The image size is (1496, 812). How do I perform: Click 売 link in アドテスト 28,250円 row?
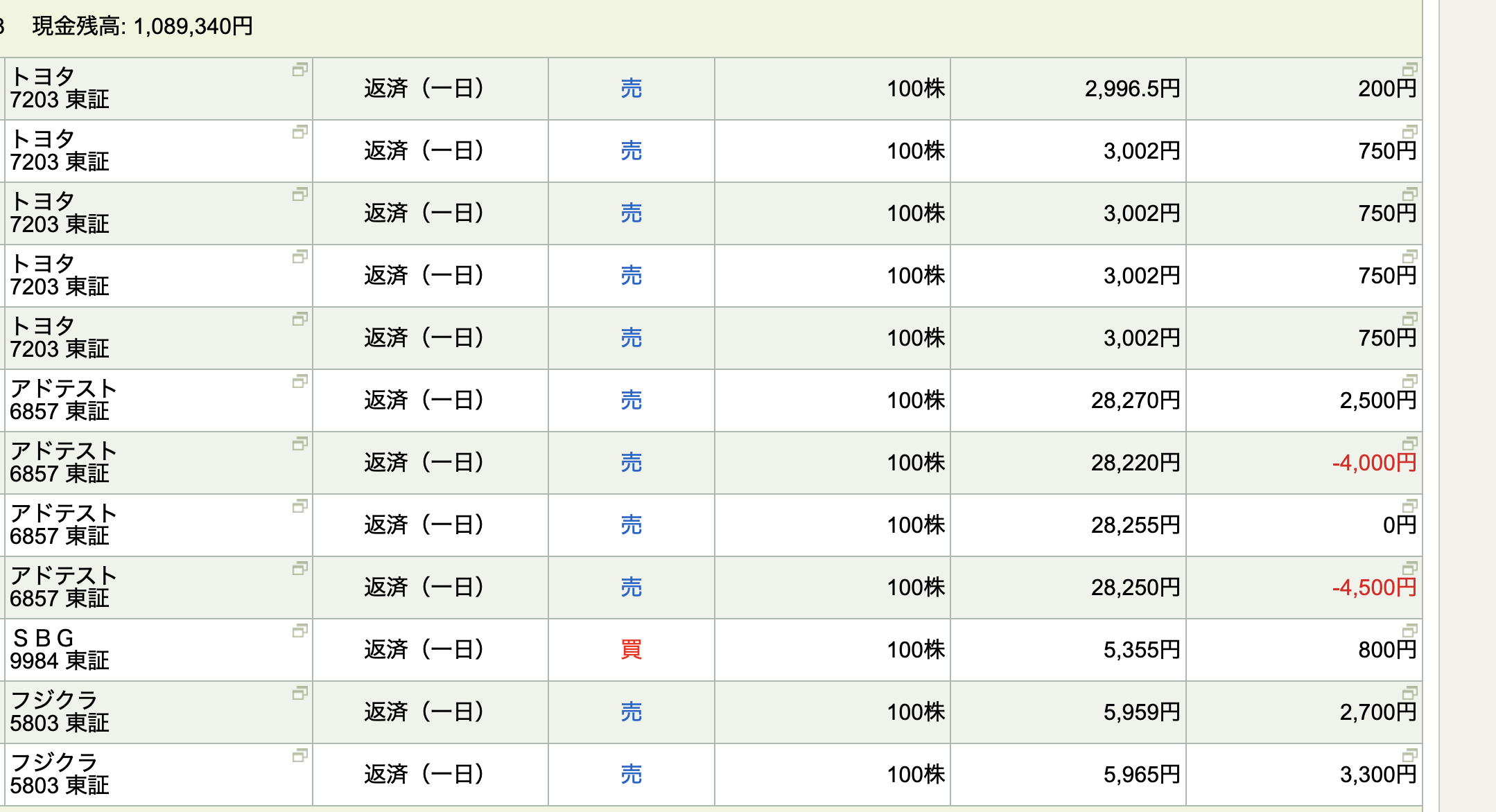[x=631, y=588]
